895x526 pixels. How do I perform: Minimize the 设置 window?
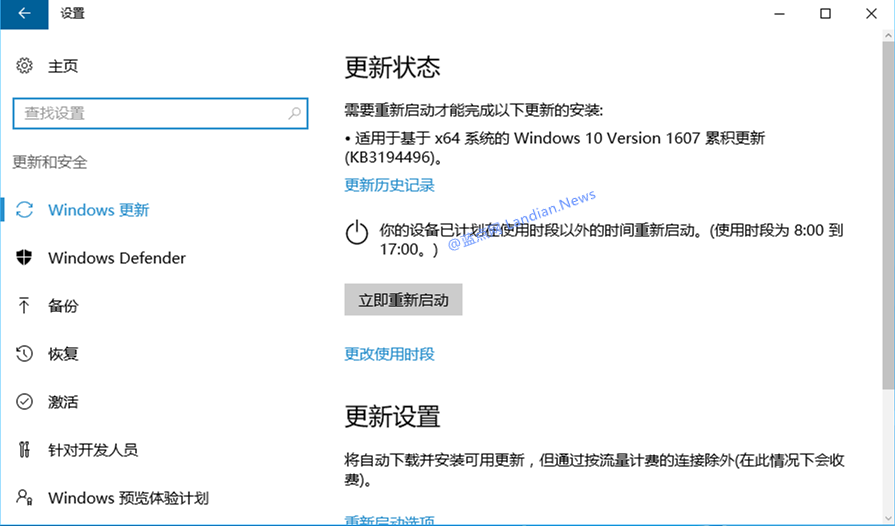[x=779, y=14]
